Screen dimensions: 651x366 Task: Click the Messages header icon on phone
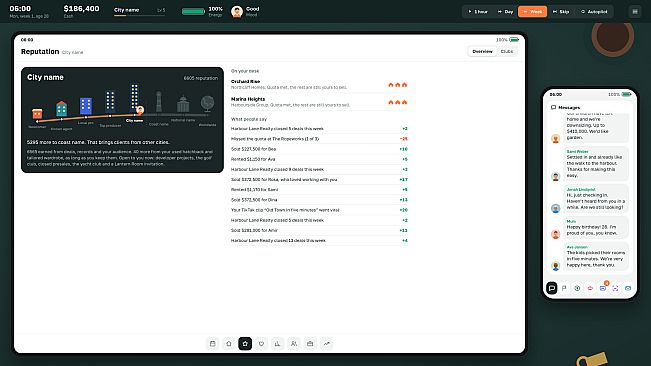(553, 107)
